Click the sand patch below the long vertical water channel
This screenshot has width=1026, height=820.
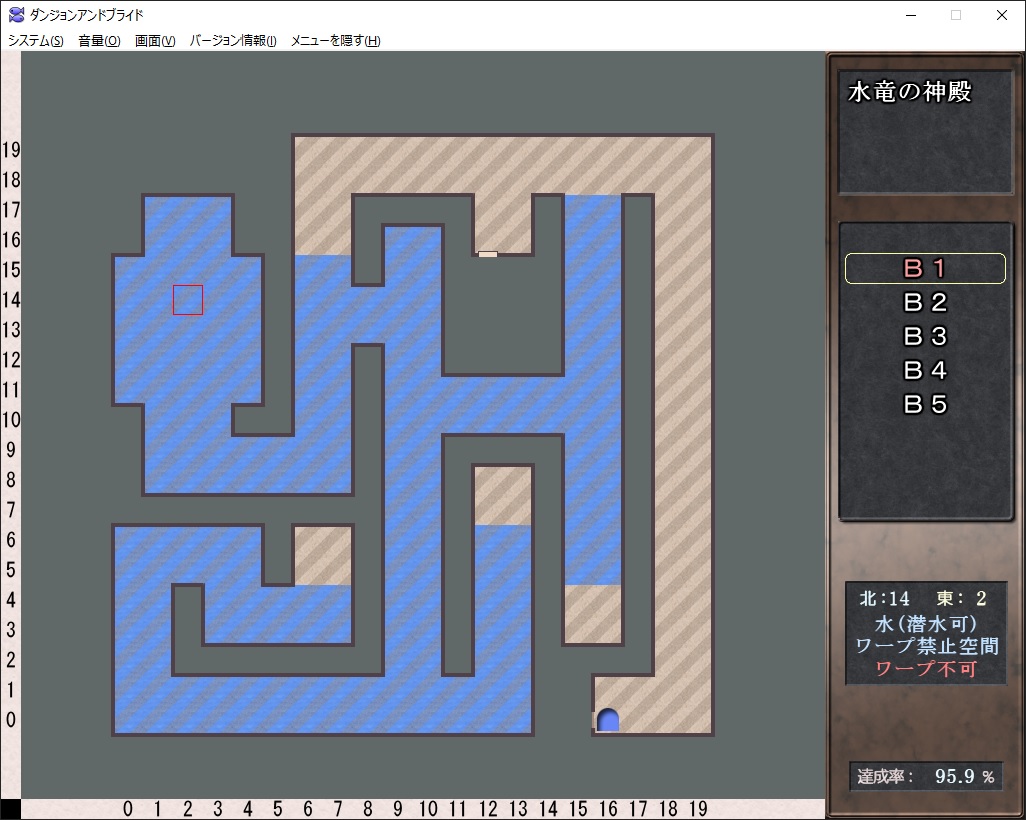pyautogui.click(x=593, y=614)
